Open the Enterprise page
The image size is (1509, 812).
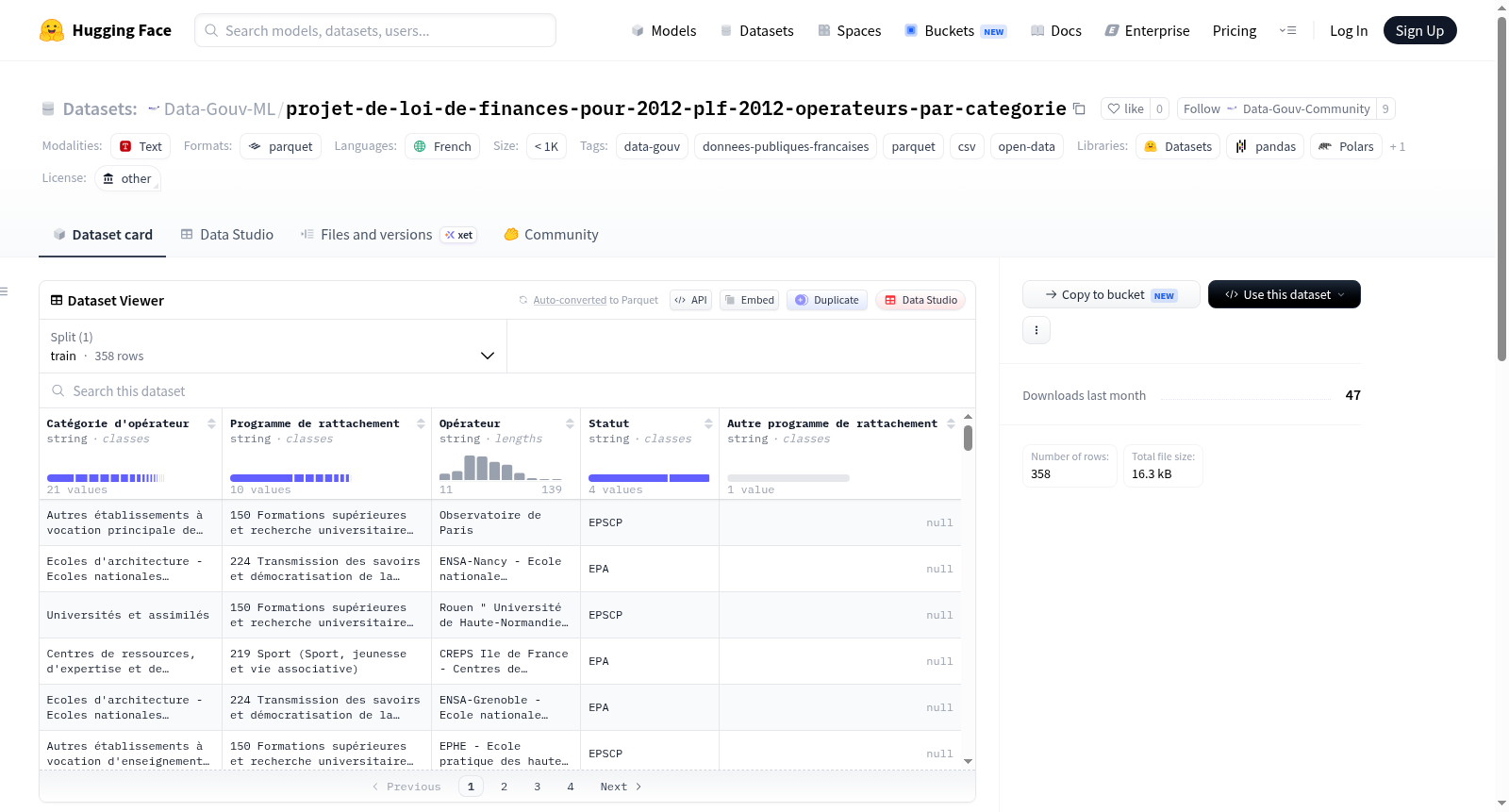coord(1147,31)
